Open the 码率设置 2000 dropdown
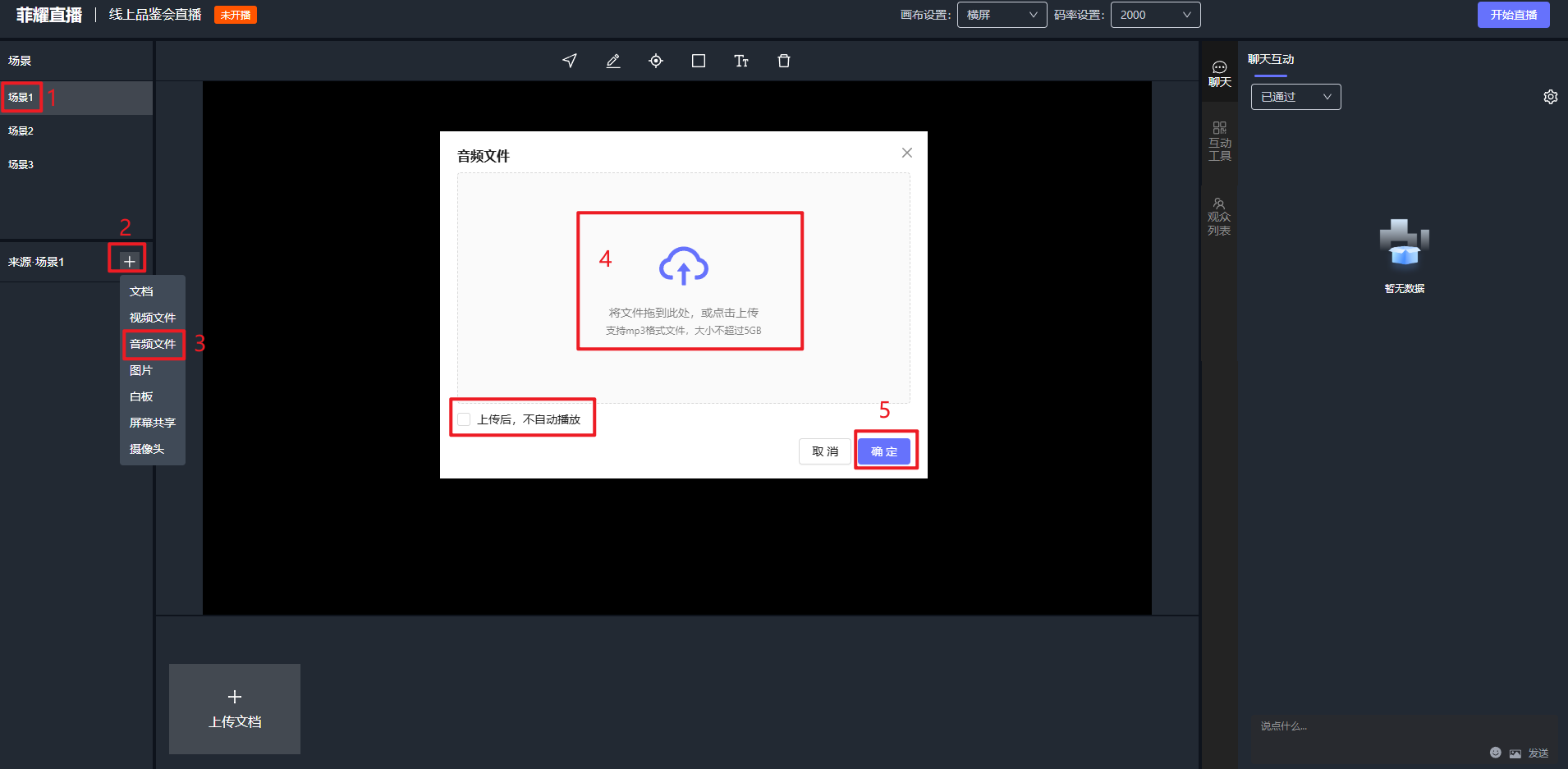This screenshot has height=769, width=1568. coord(1155,15)
